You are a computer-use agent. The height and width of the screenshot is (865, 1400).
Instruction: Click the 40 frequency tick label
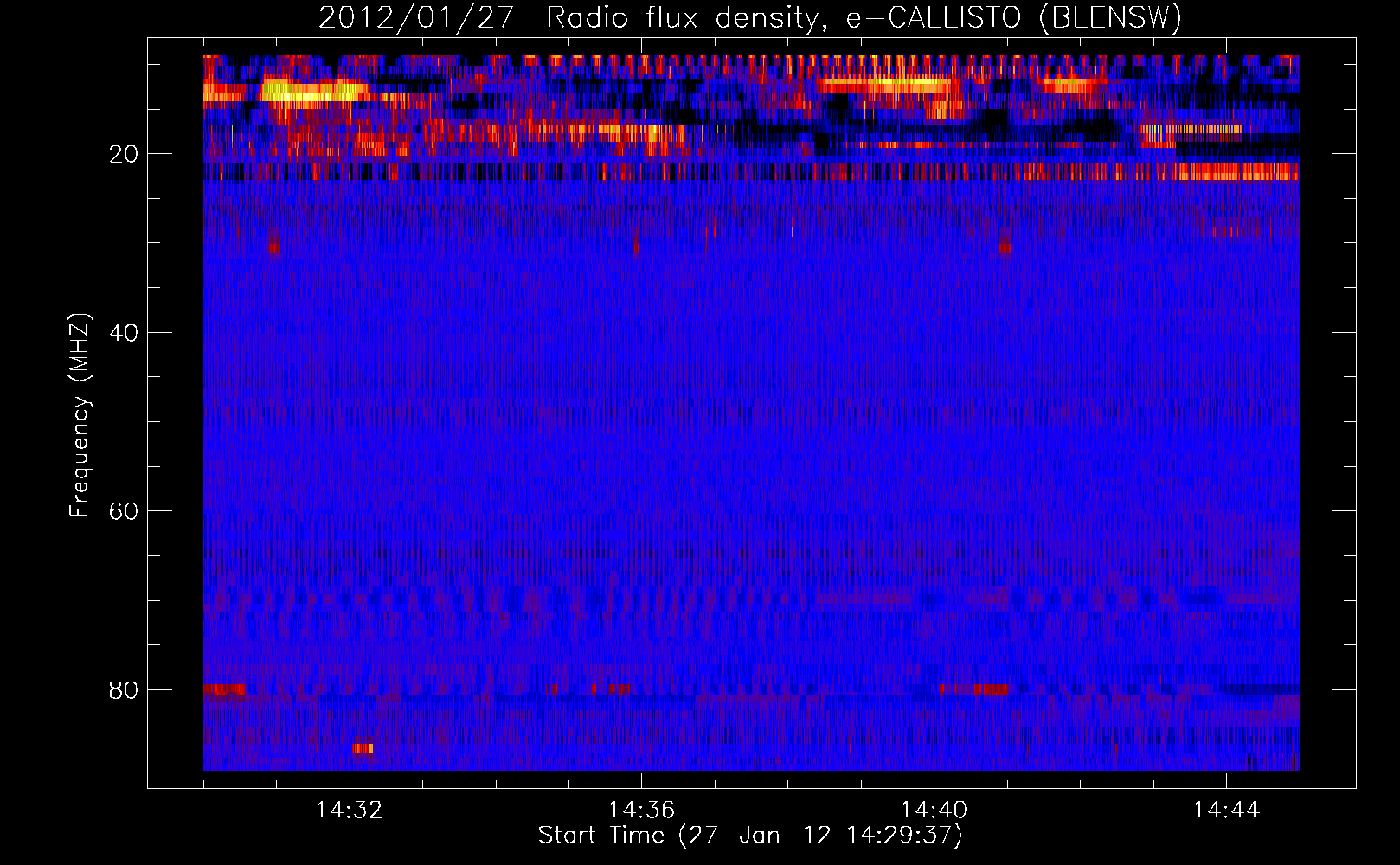(124, 333)
